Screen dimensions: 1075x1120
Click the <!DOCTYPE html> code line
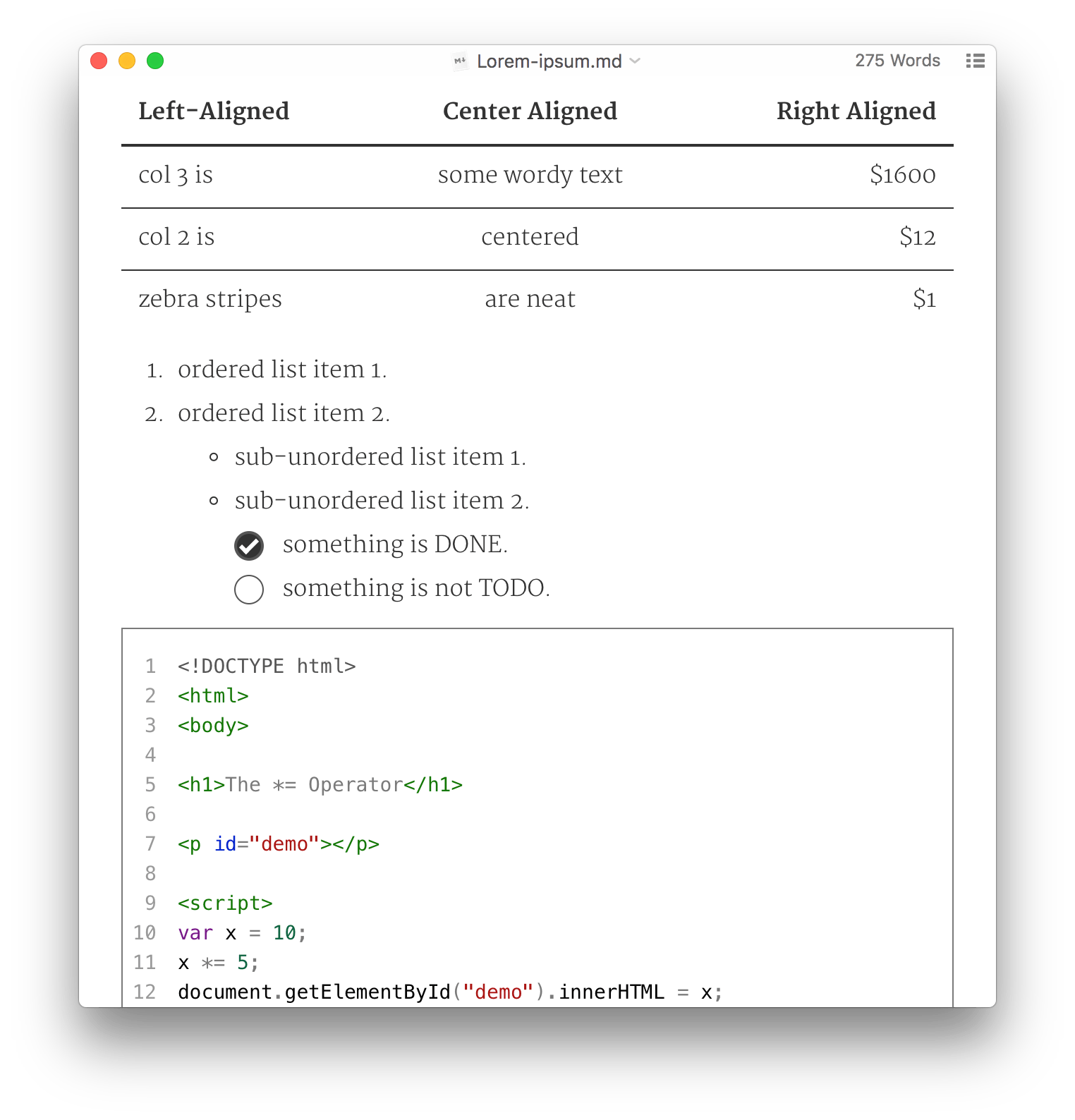pos(267,666)
